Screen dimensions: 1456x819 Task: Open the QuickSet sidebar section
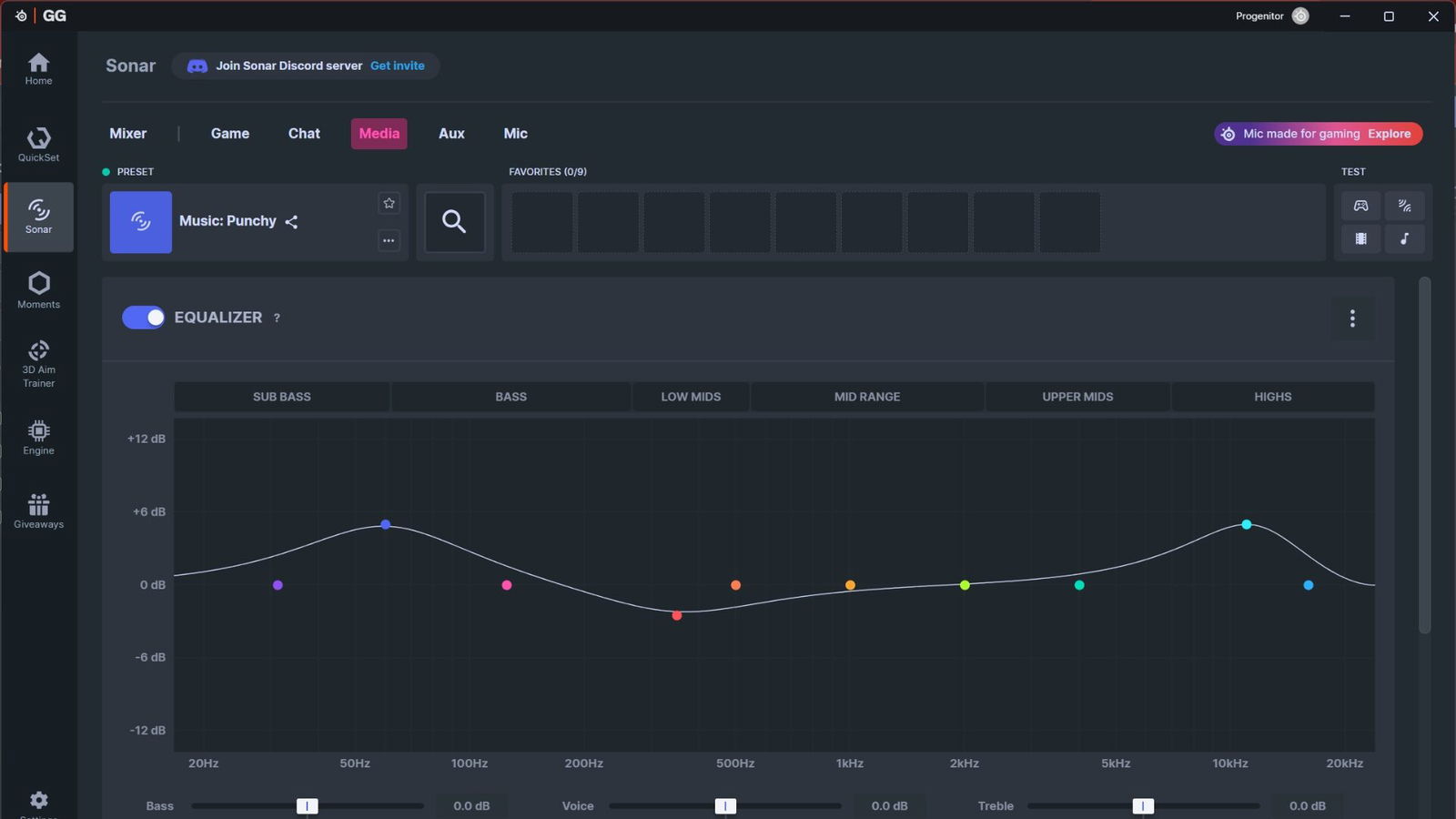38,145
